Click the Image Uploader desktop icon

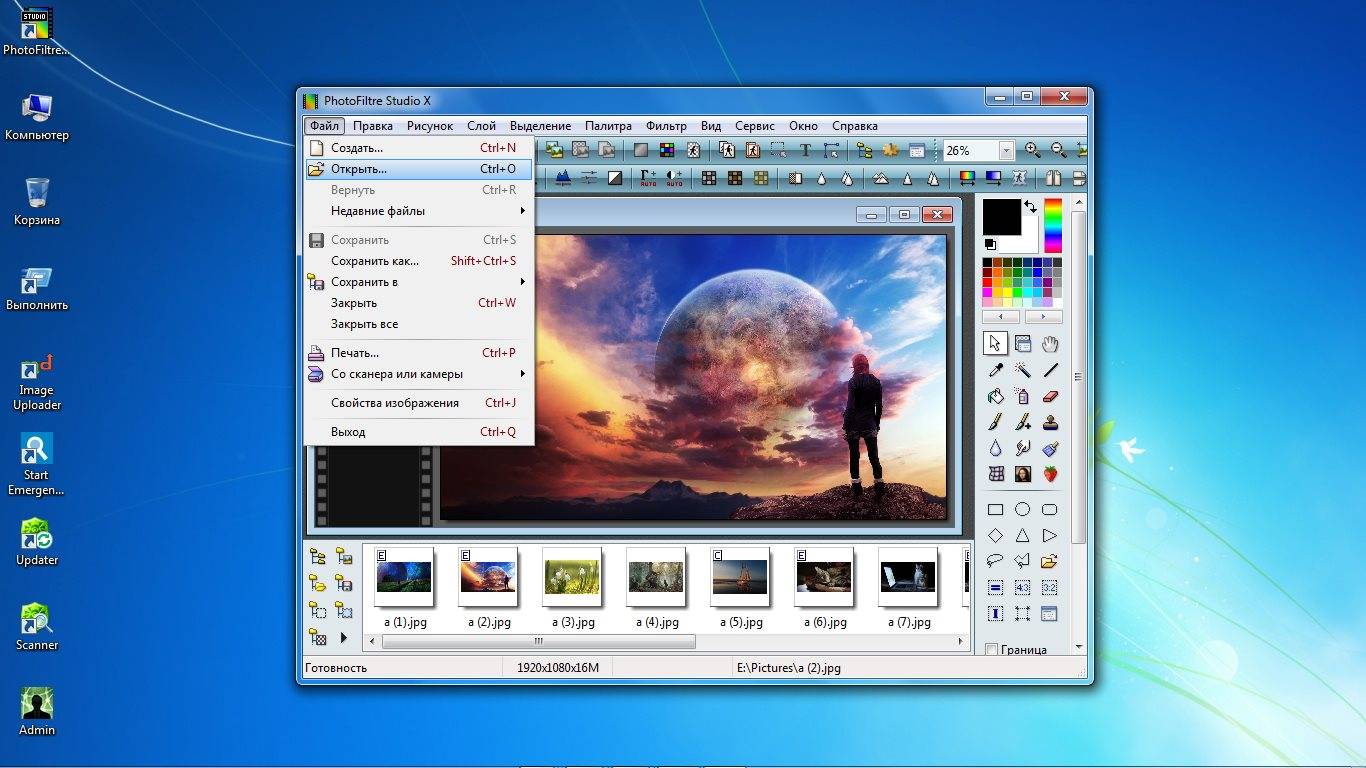(37, 382)
